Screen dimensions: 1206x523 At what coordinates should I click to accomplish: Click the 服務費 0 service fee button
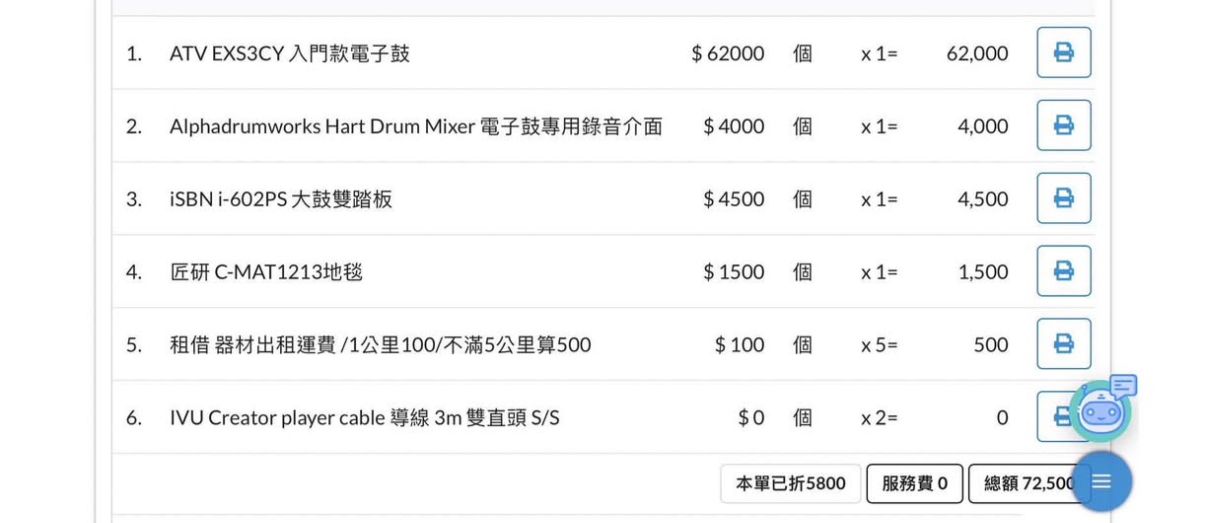click(x=914, y=484)
